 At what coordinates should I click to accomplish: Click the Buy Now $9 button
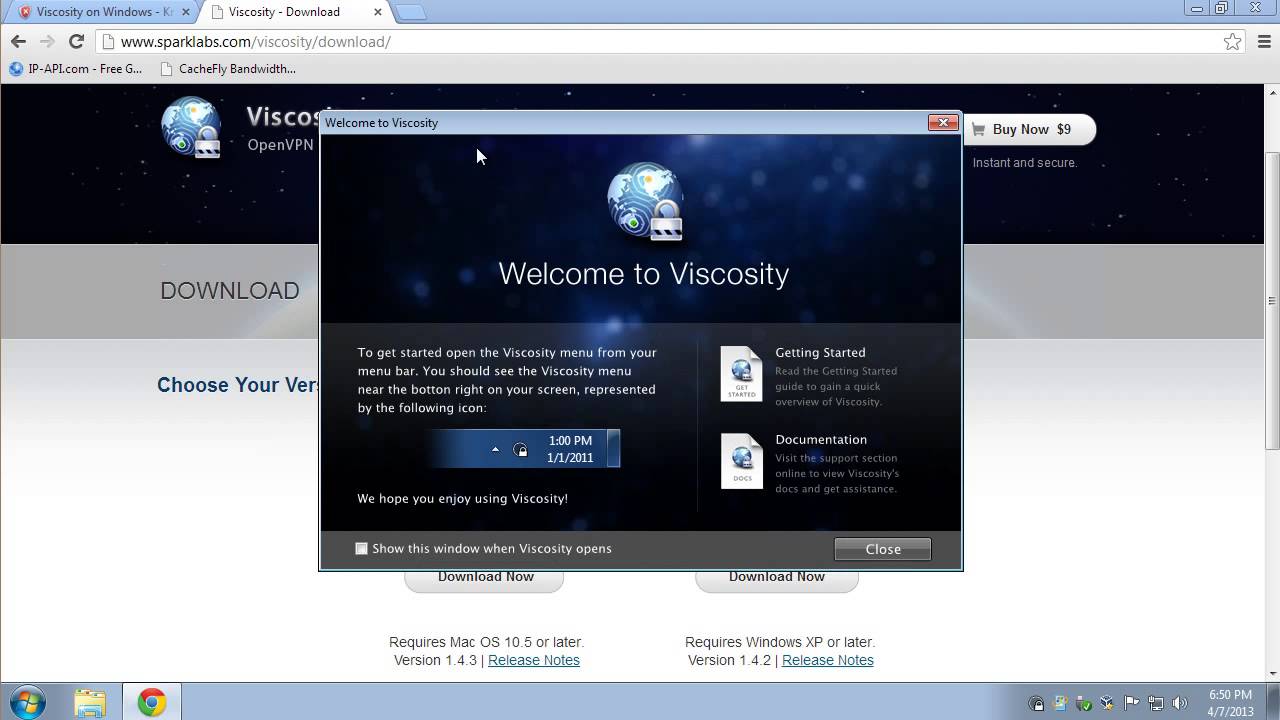click(x=1029, y=129)
